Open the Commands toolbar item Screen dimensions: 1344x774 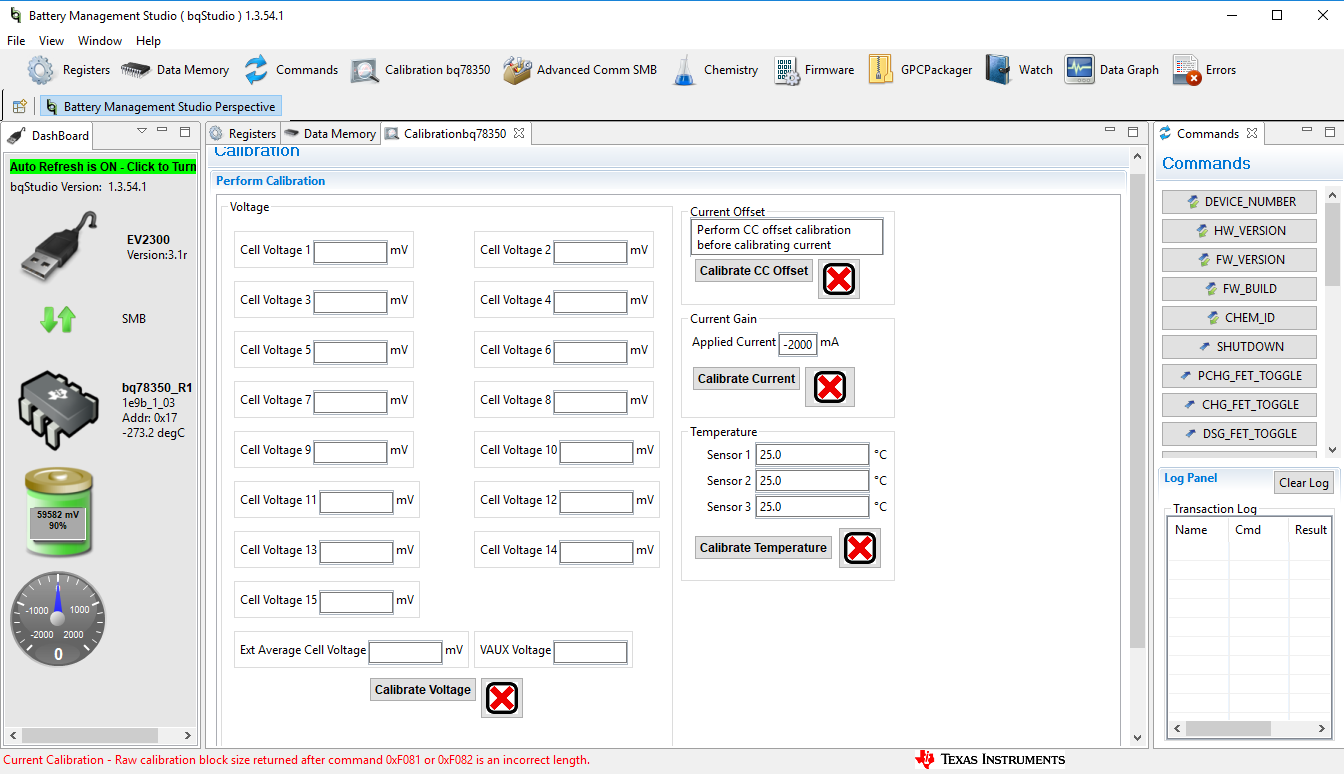click(x=291, y=70)
